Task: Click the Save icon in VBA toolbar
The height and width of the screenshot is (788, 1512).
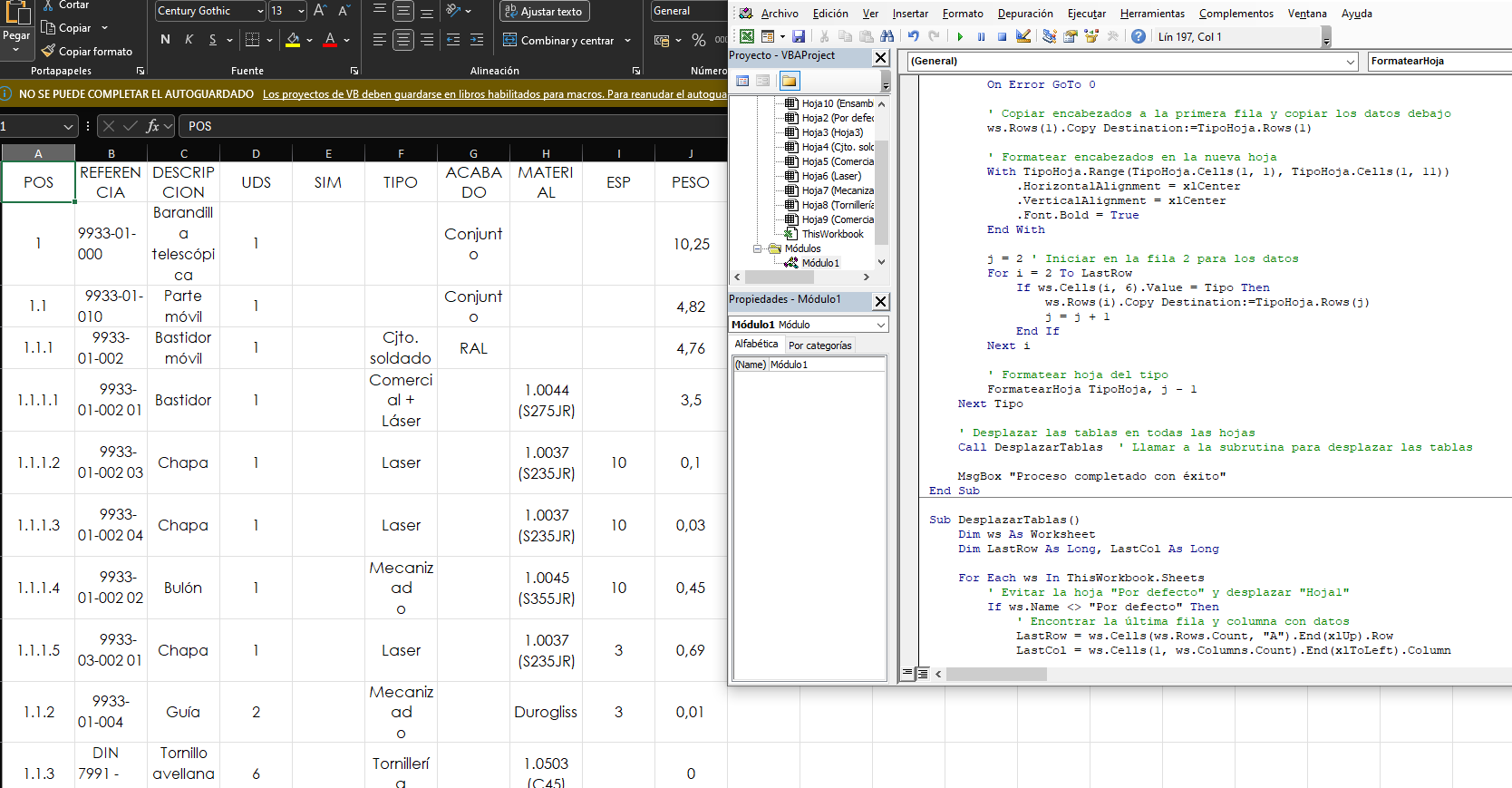Action: point(799,36)
